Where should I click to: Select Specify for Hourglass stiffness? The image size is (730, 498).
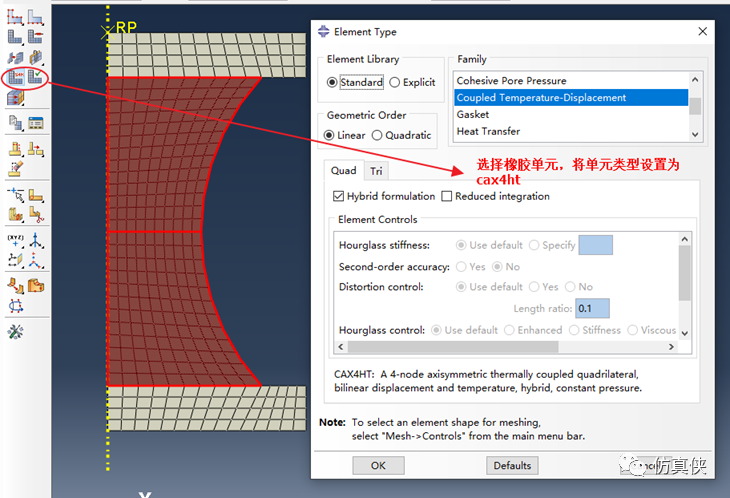pos(534,245)
